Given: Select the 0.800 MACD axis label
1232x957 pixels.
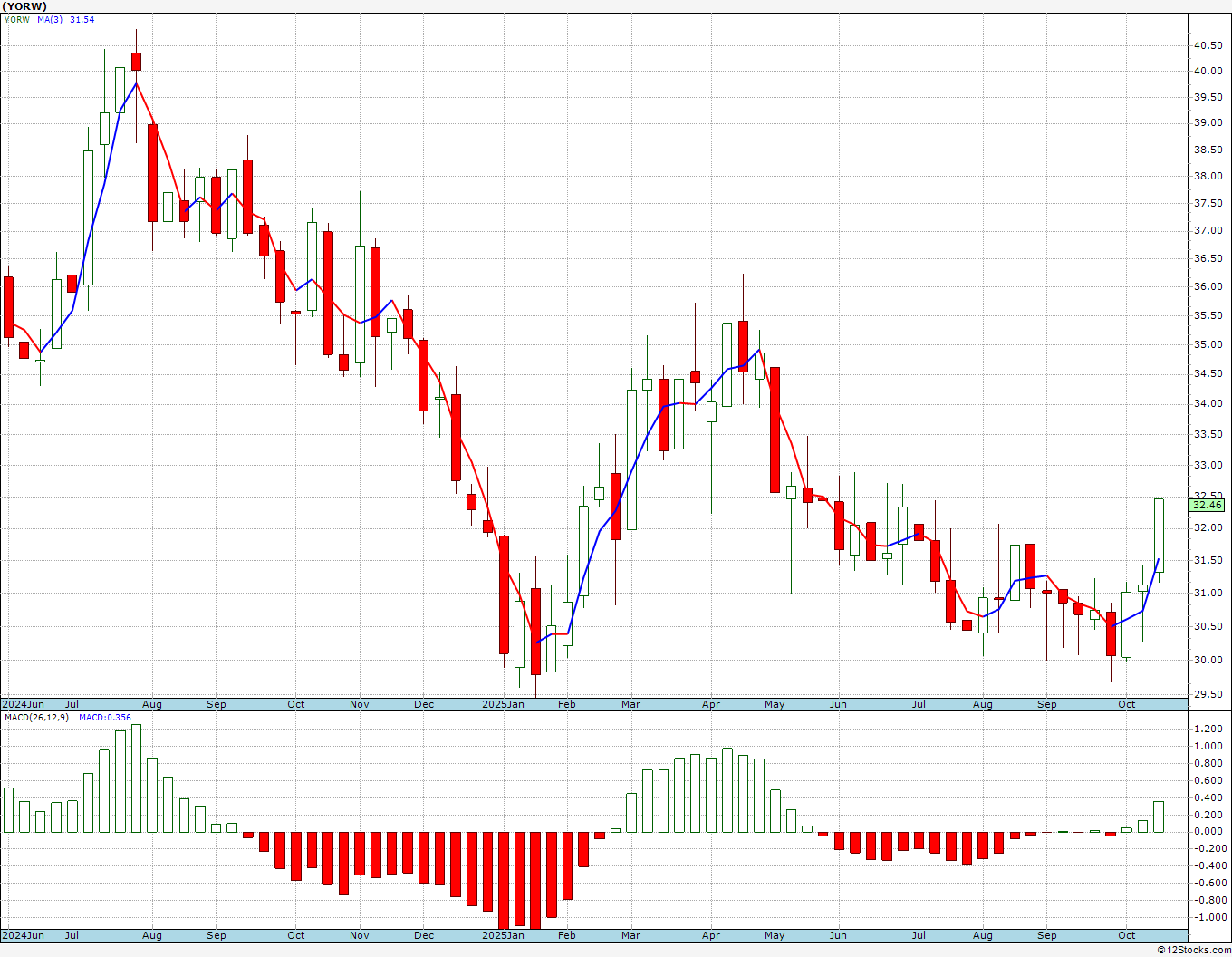Looking at the screenshot, I should [x=1207, y=764].
